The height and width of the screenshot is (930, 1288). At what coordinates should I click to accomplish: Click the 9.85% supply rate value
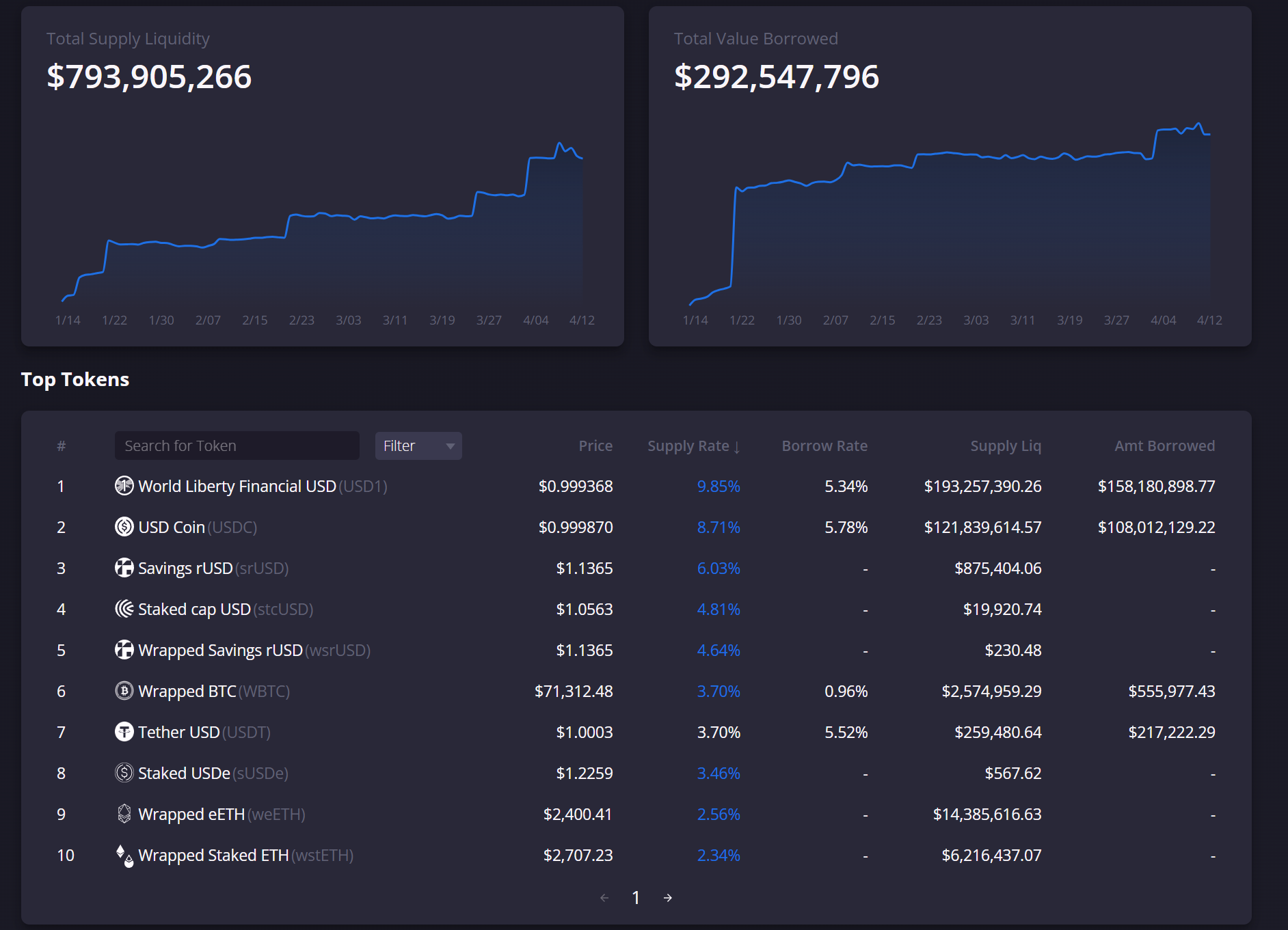[x=719, y=486]
